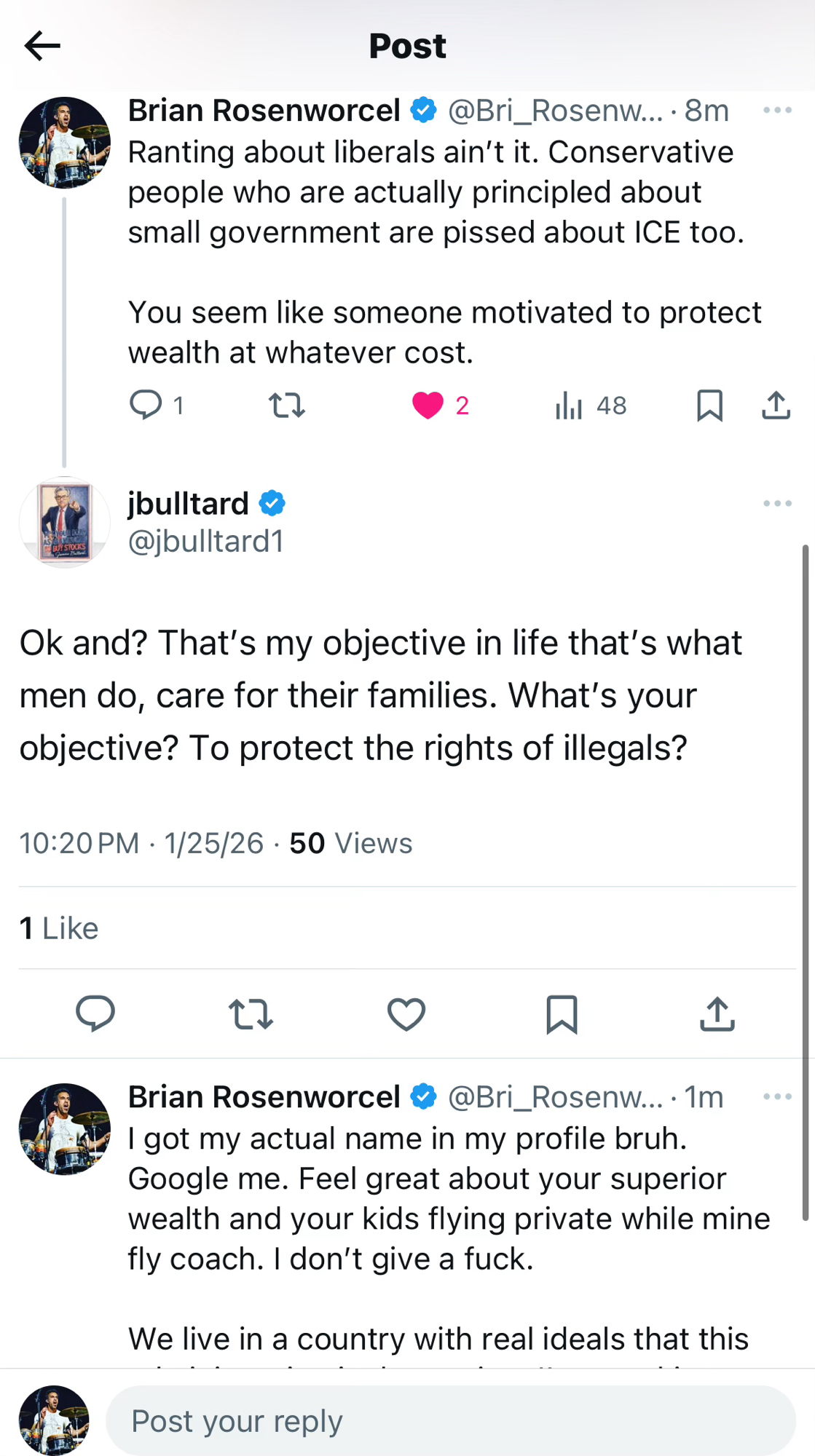Open jbulltard's profile picture
Image resolution: width=815 pixels, height=1456 pixels.
click(x=65, y=522)
